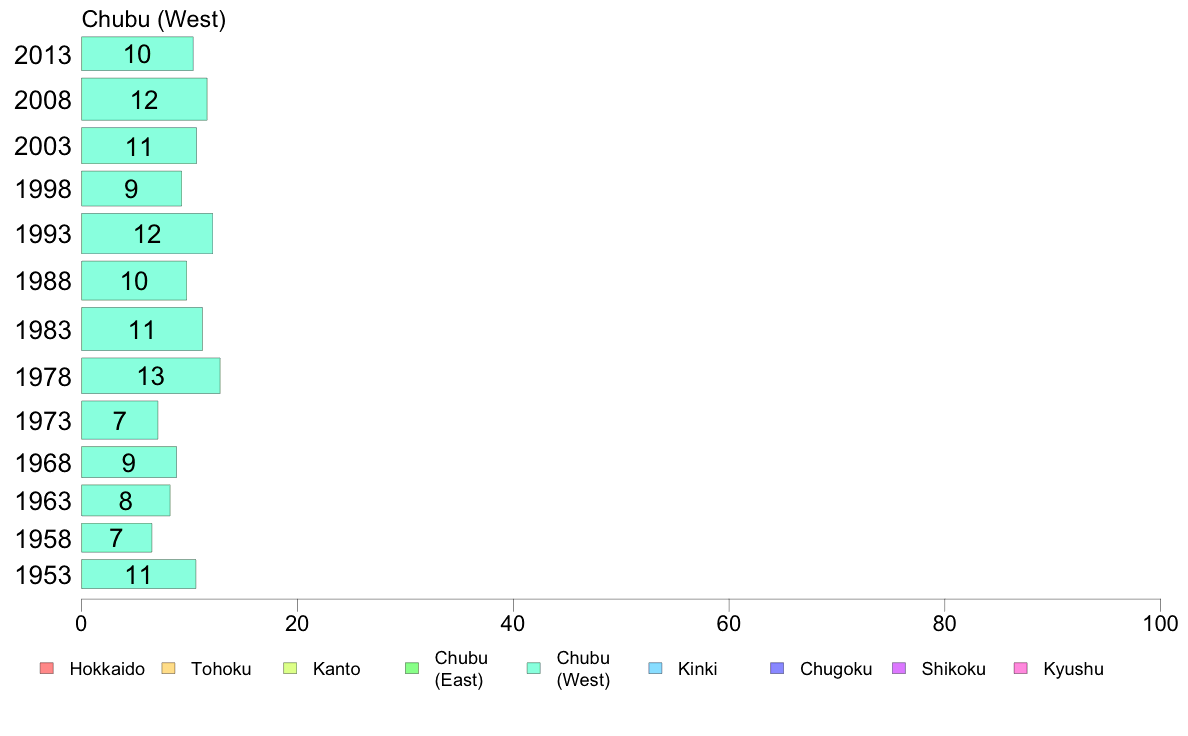Screen dimensions: 1188x736
Task: Click the Chubu (East) green legend swatch
Action: (x=412, y=669)
